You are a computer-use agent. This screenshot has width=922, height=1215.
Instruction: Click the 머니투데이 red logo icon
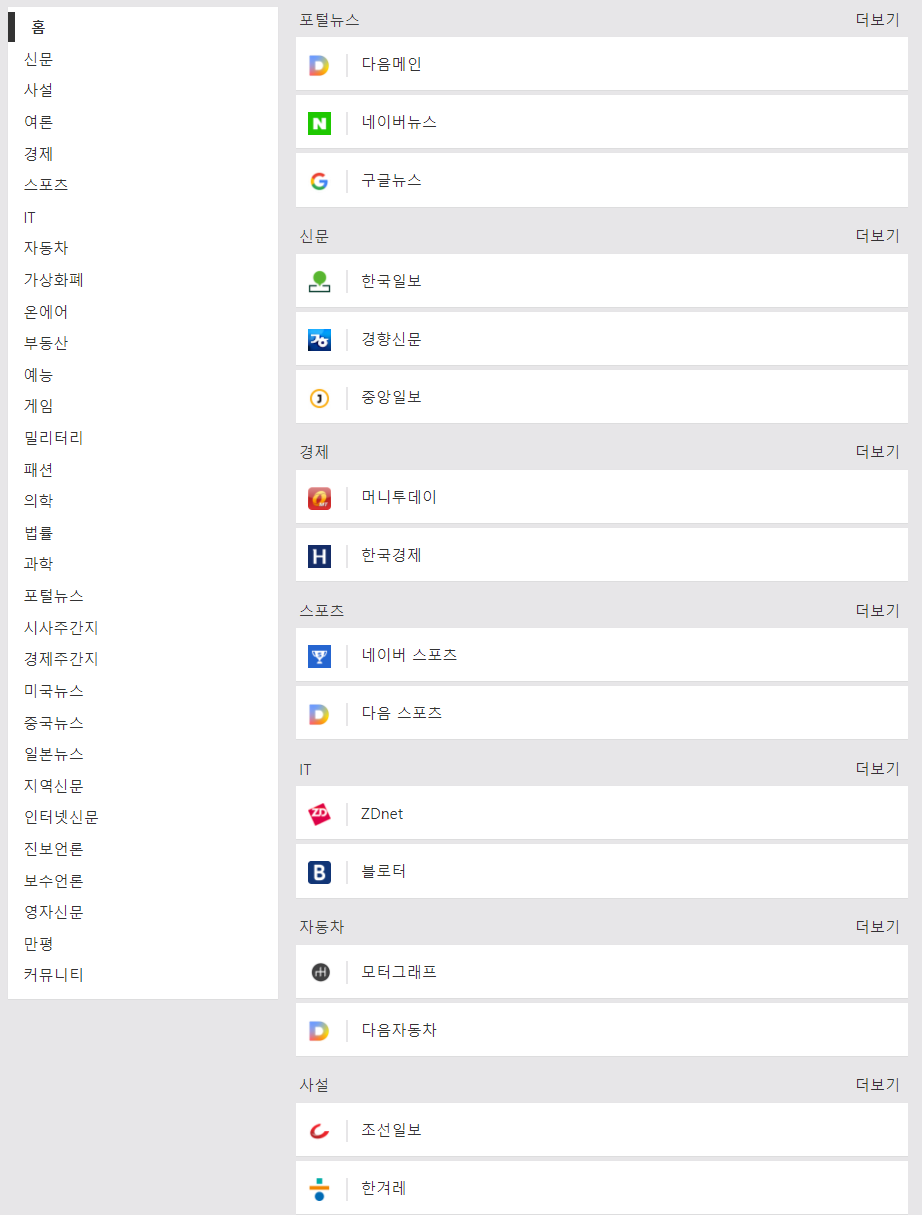319,498
